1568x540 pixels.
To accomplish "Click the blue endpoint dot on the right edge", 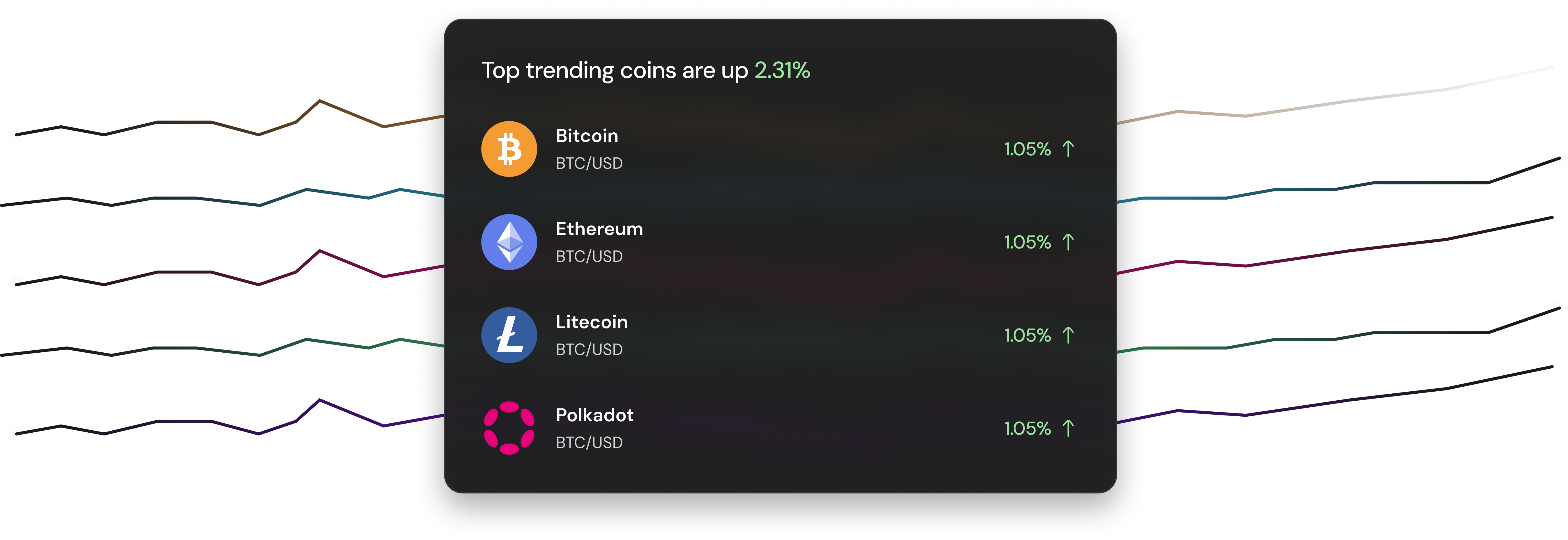I will tap(1560, 159).
